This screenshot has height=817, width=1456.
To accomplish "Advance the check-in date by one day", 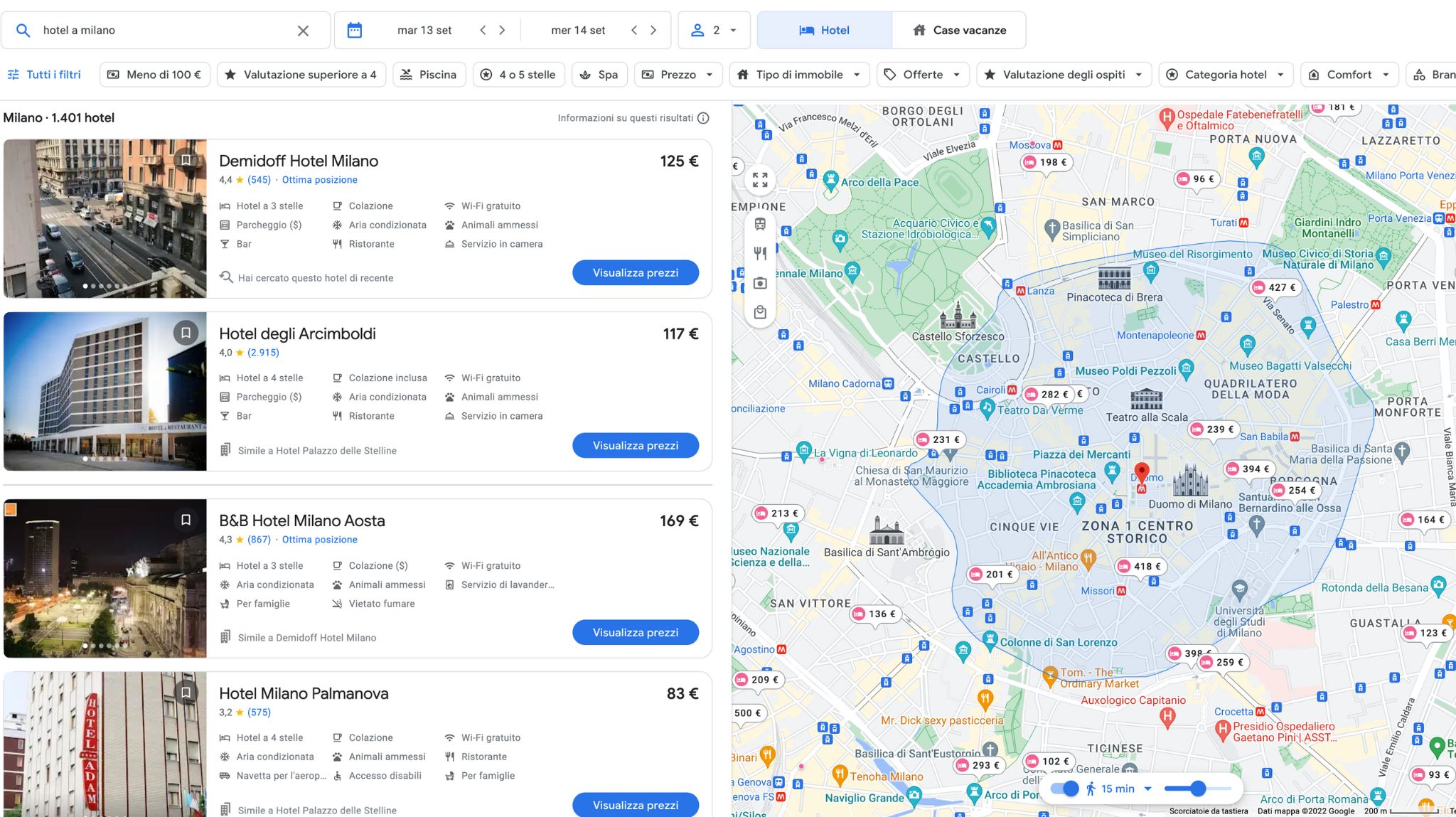I will tap(502, 31).
